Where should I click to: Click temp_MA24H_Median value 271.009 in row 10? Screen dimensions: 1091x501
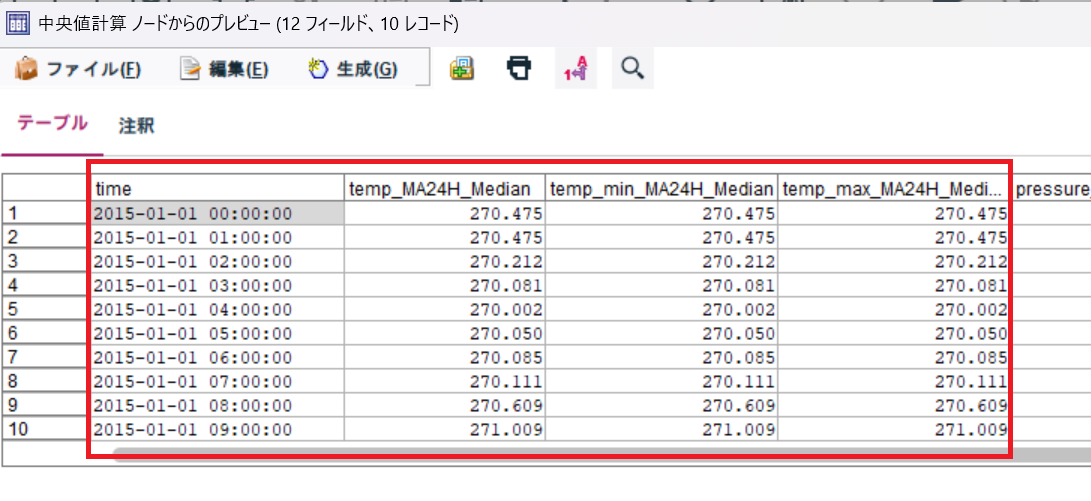pos(445,428)
